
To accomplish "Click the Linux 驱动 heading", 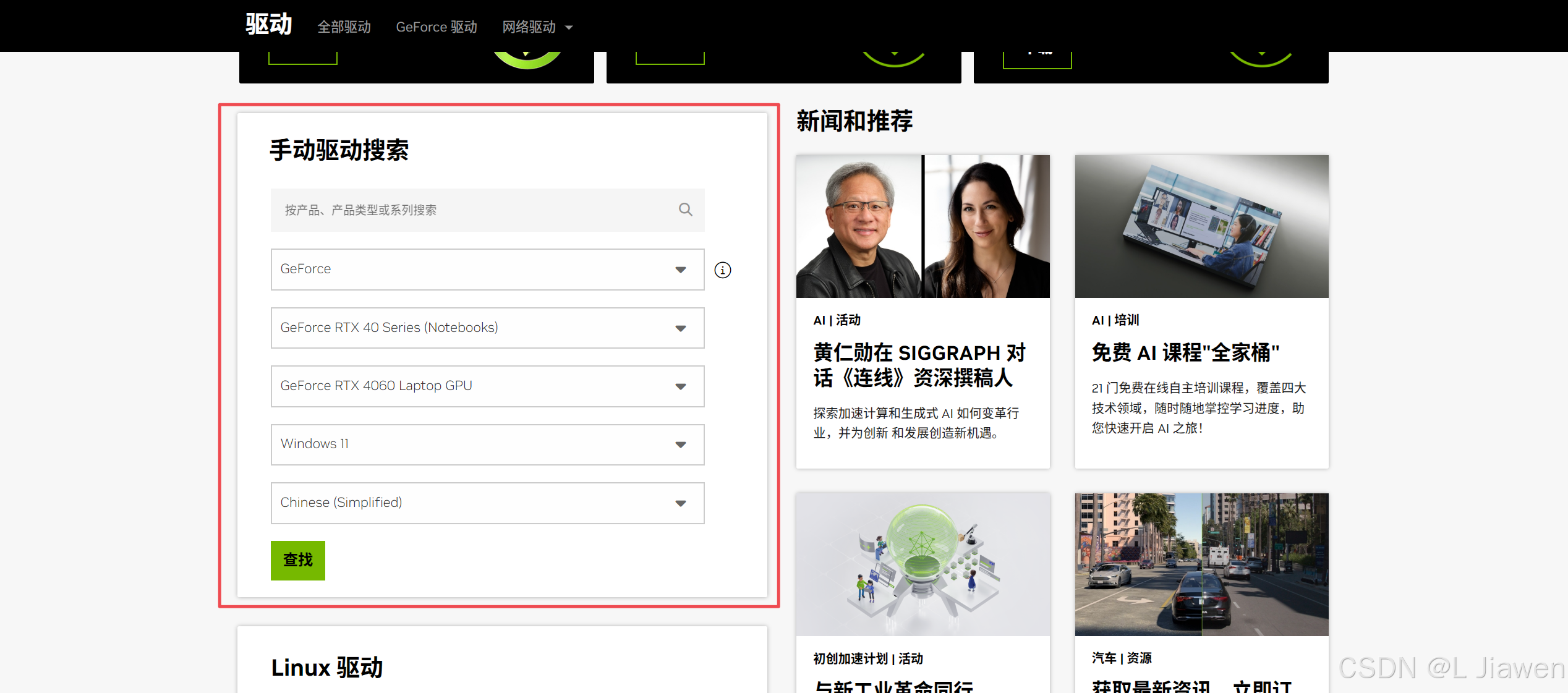I will [x=327, y=668].
